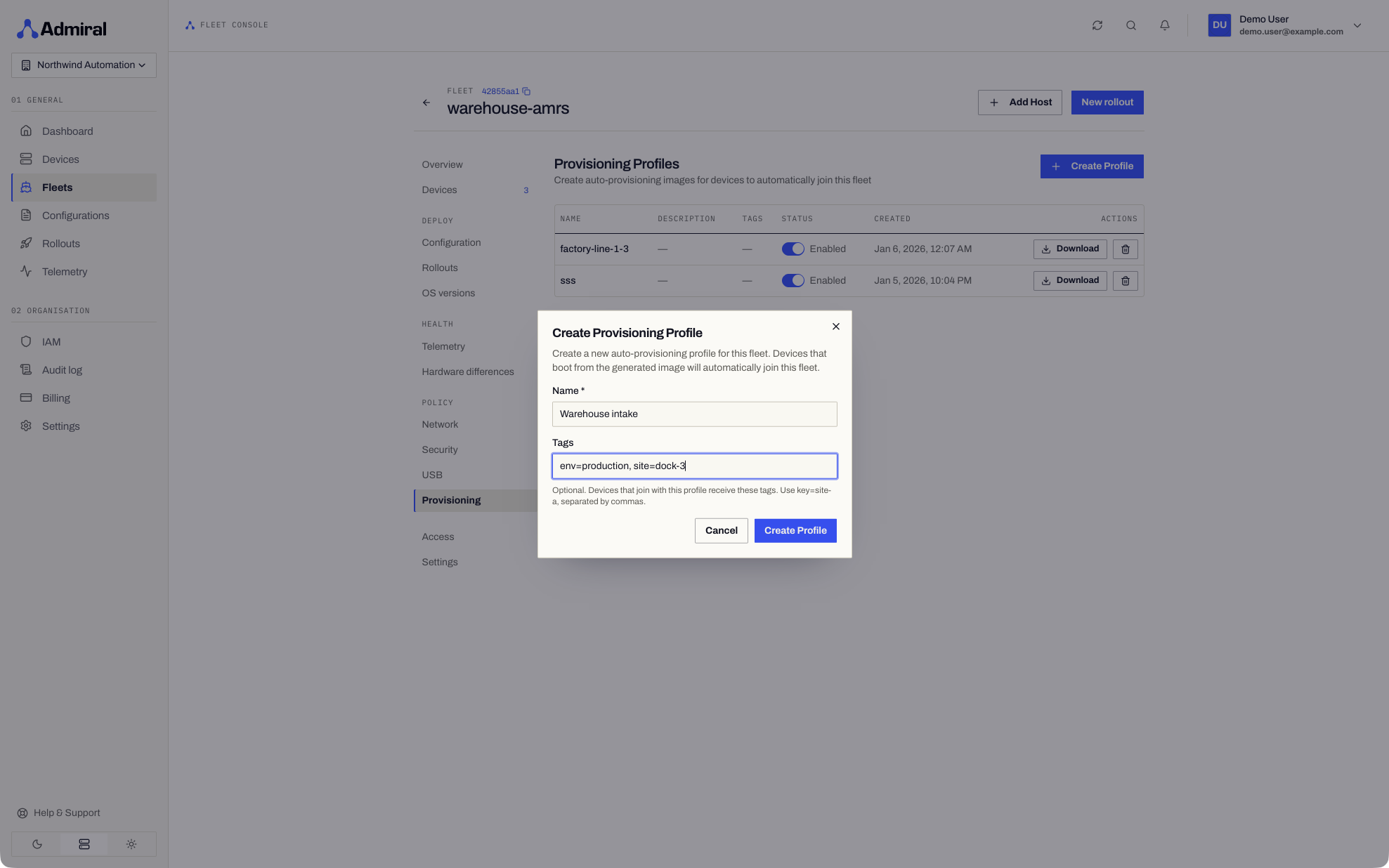The width and height of the screenshot is (1389, 868).
Task: Click the factory-line-1-3 profile name
Action: (x=594, y=249)
